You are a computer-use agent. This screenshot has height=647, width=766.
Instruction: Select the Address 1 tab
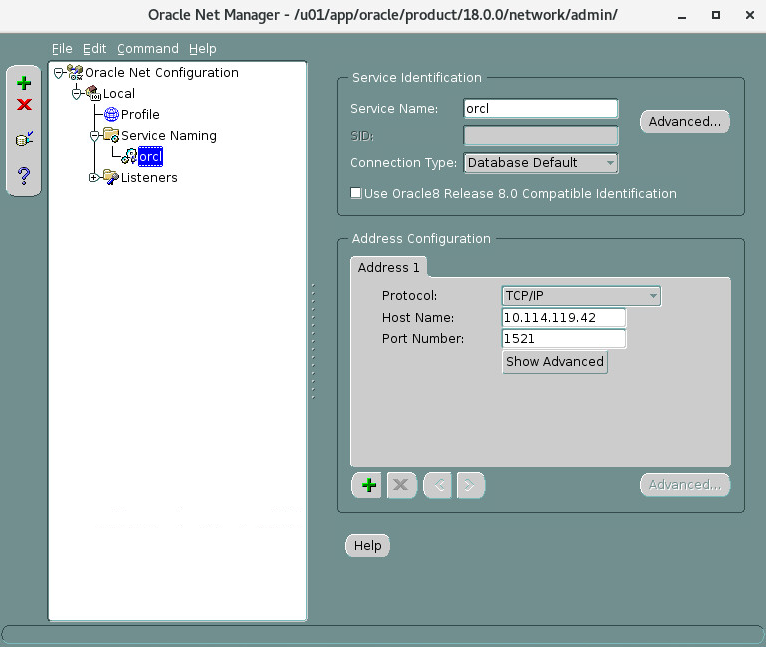coord(388,267)
